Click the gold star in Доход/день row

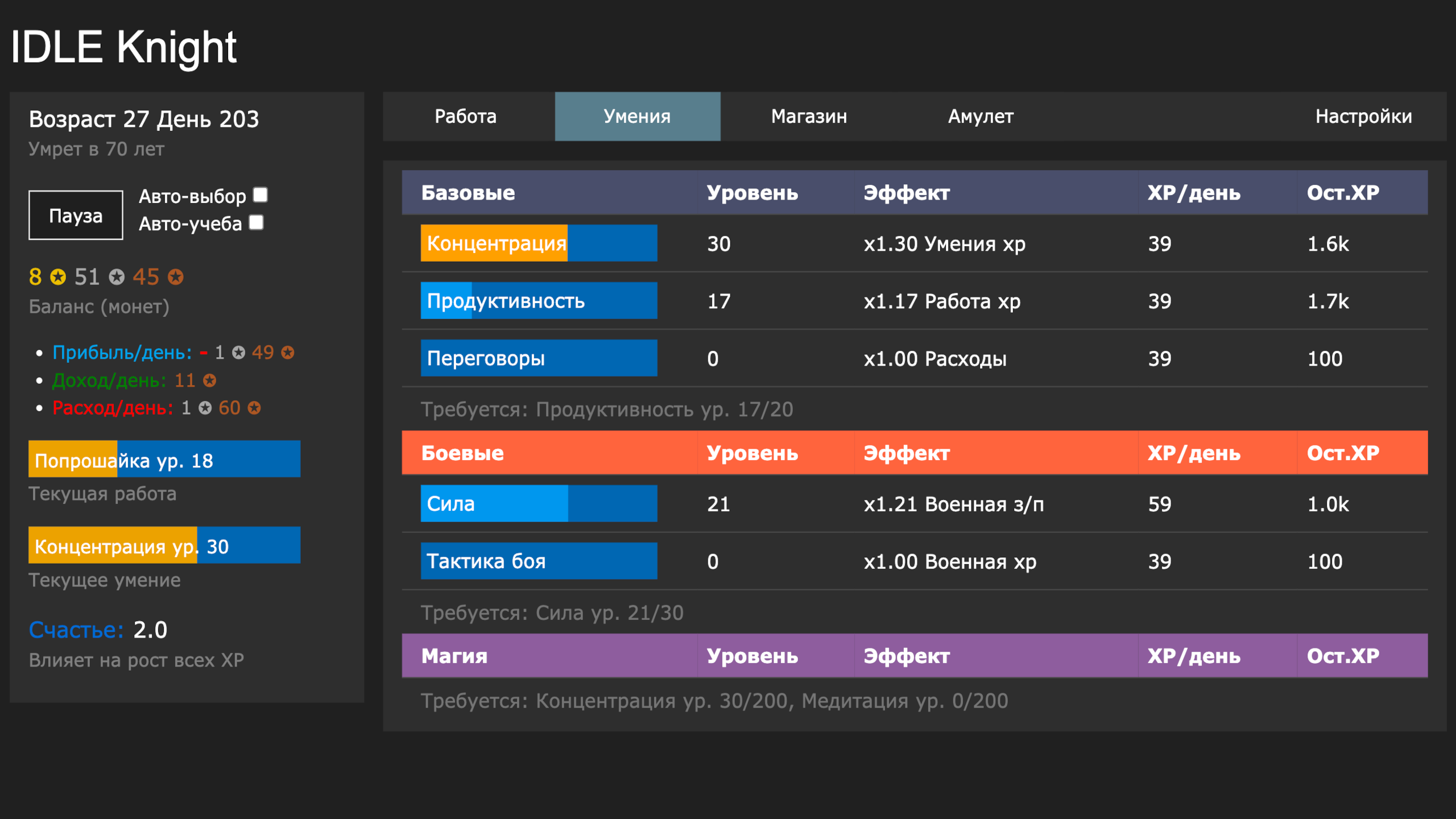pos(209,381)
